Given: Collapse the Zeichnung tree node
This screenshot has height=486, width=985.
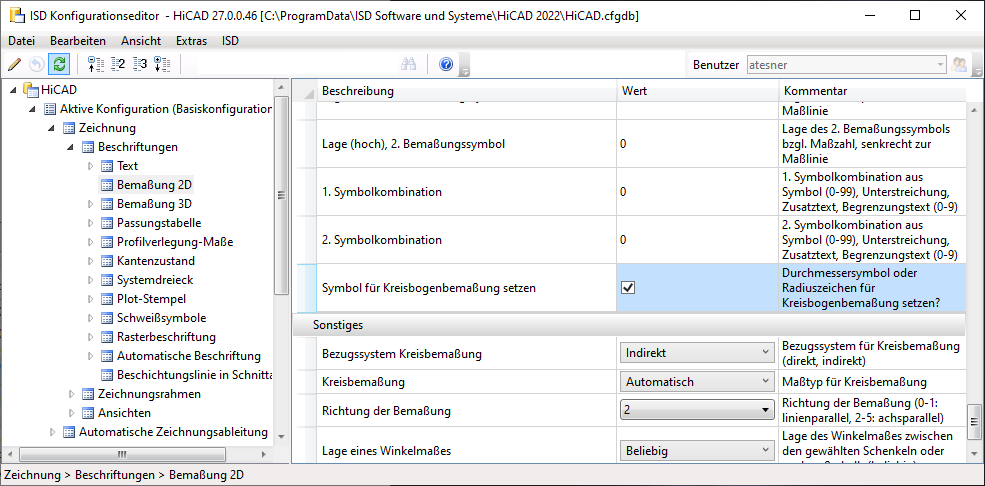Looking at the screenshot, I should (52, 128).
